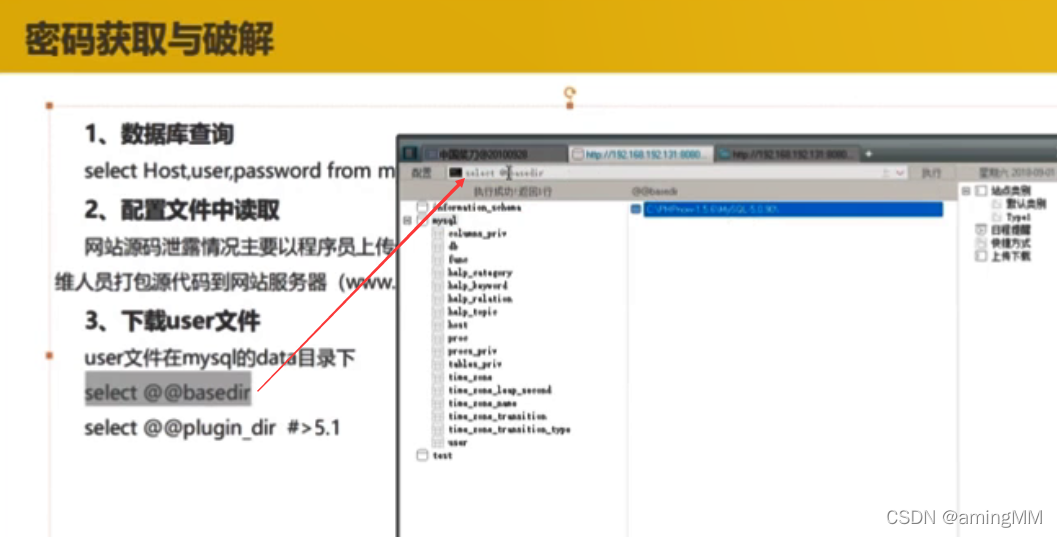Select the user table name
The image size is (1057, 537).
click(x=457, y=443)
